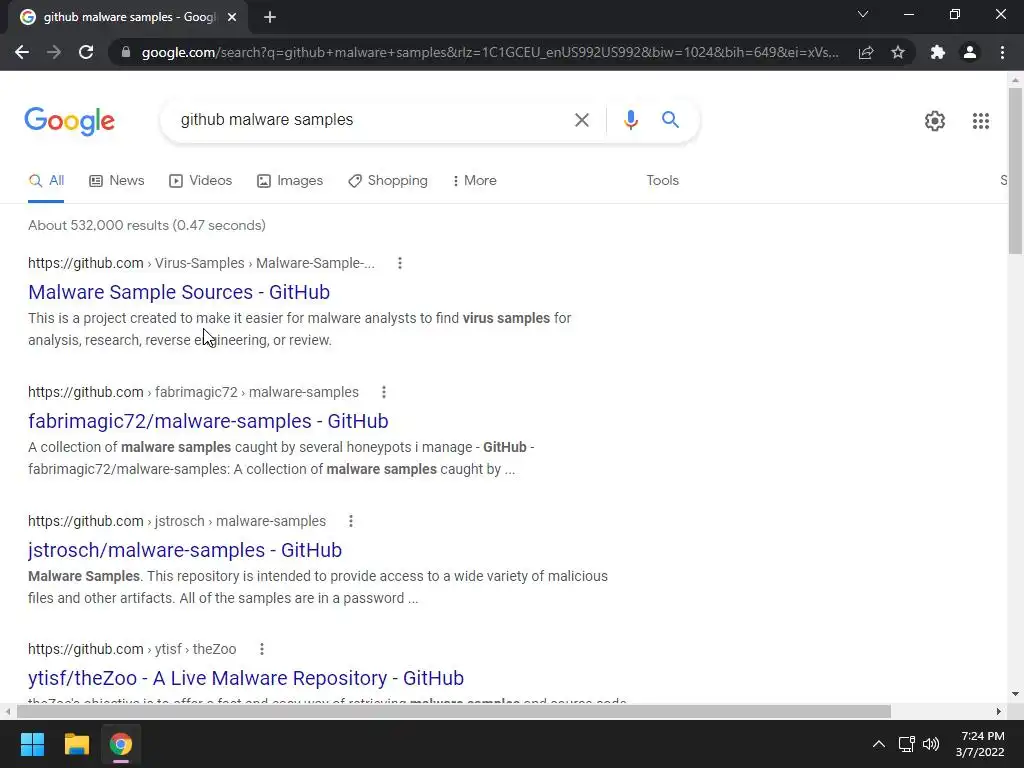Open the Chrome extensions puzzle icon

pyautogui.click(x=938, y=52)
